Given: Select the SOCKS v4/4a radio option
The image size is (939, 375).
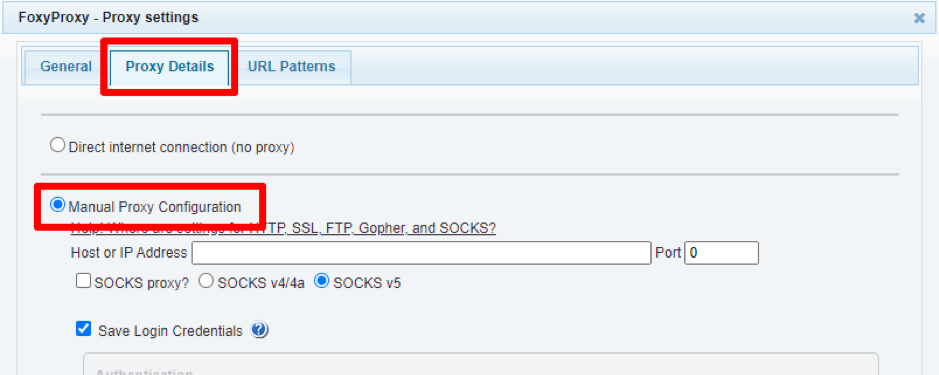Looking at the screenshot, I should [205, 280].
